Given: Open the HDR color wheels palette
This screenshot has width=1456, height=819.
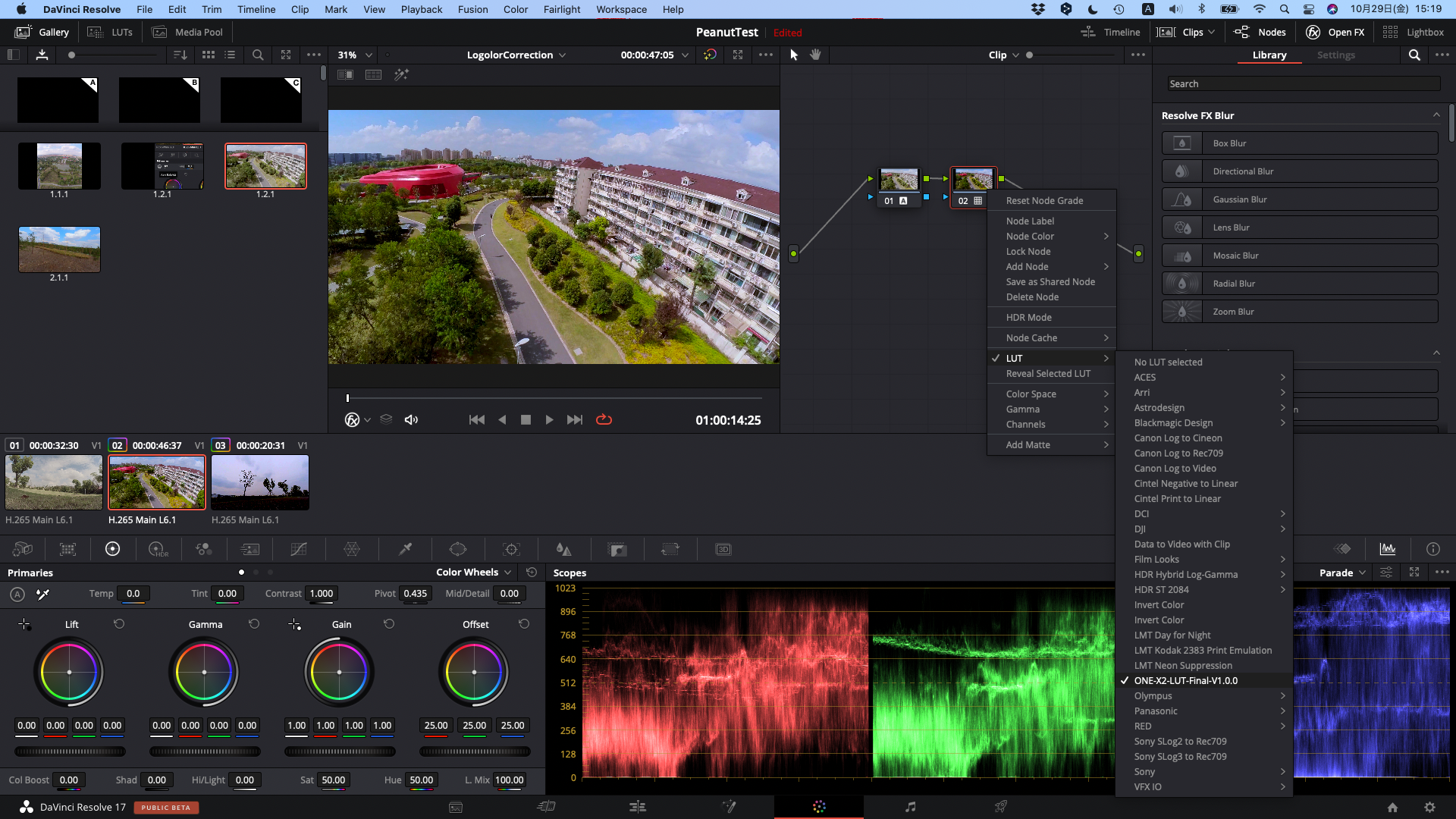Looking at the screenshot, I should (158, 549).
